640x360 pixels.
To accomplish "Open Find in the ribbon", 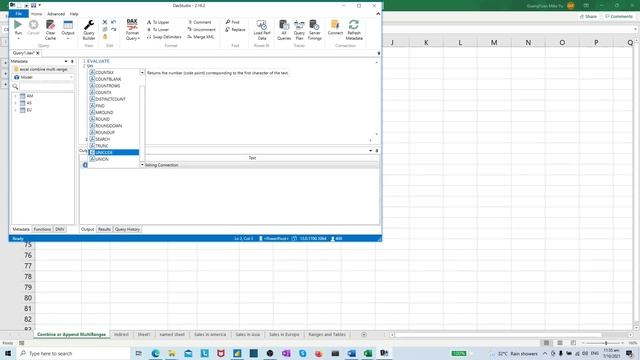I will click(x=233, y=22).
